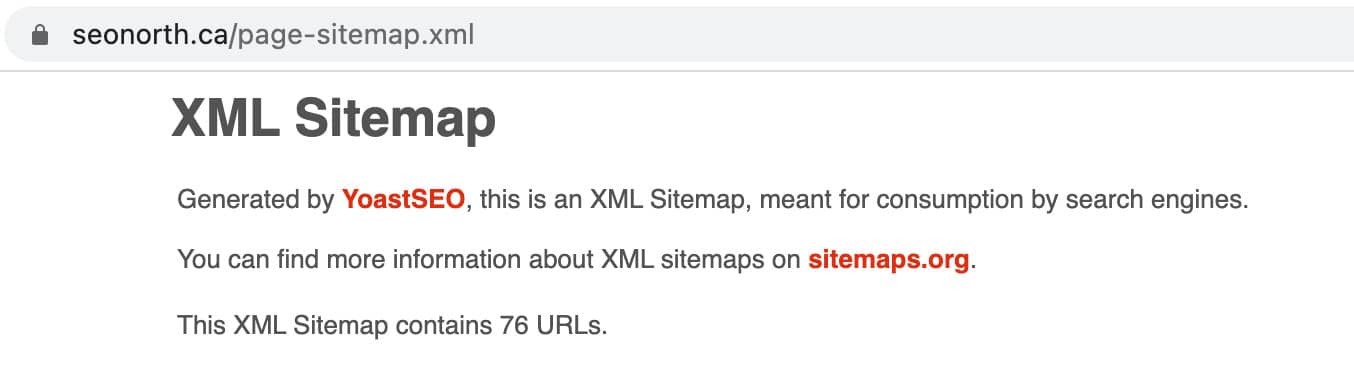Click the blank page area beside the heading
Image resolution: width=1354 pixels, height=366 pixels.
pyautogui.click(x=900, y=119)
